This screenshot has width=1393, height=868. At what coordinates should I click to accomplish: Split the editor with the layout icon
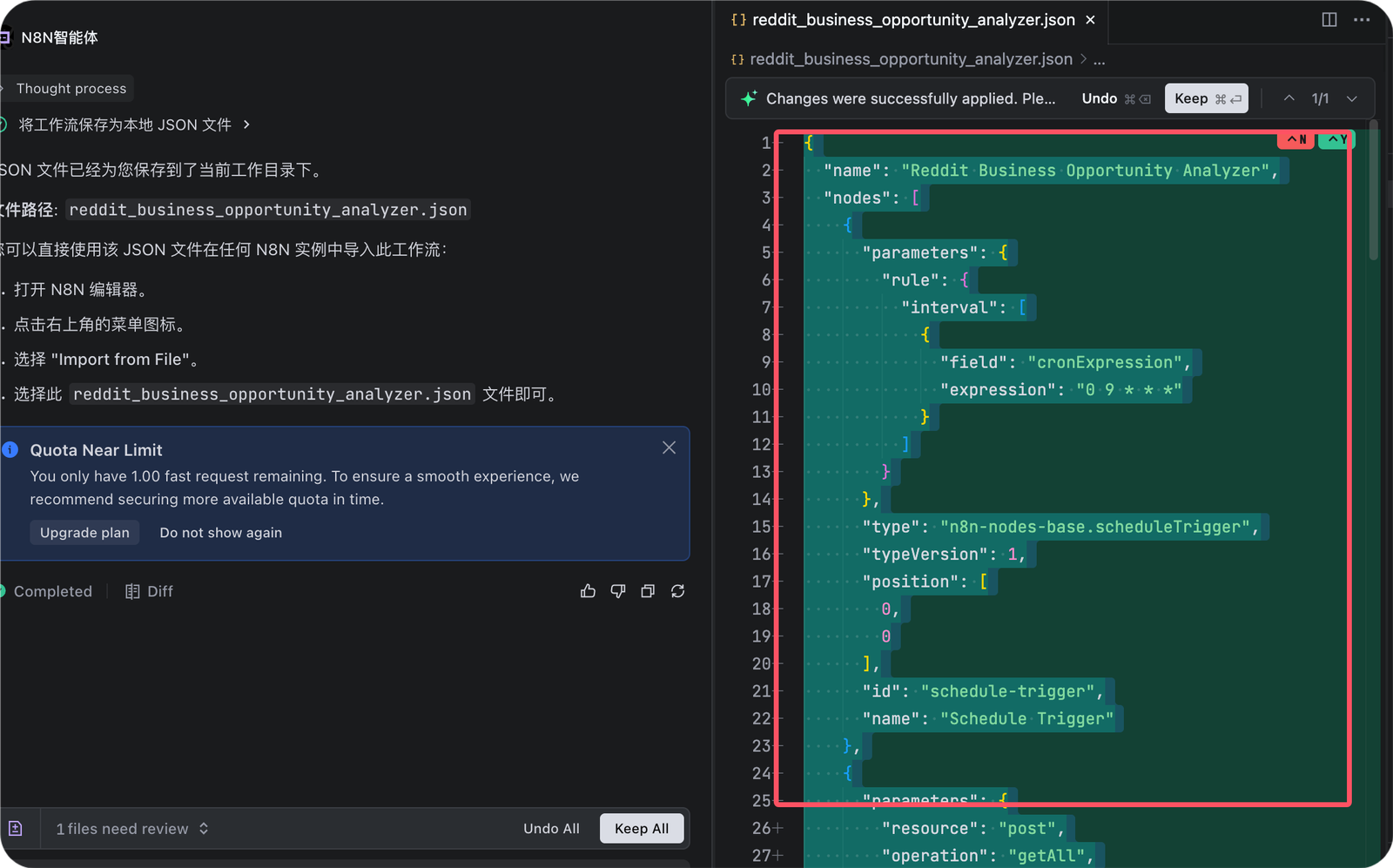tap(1329, 19)
